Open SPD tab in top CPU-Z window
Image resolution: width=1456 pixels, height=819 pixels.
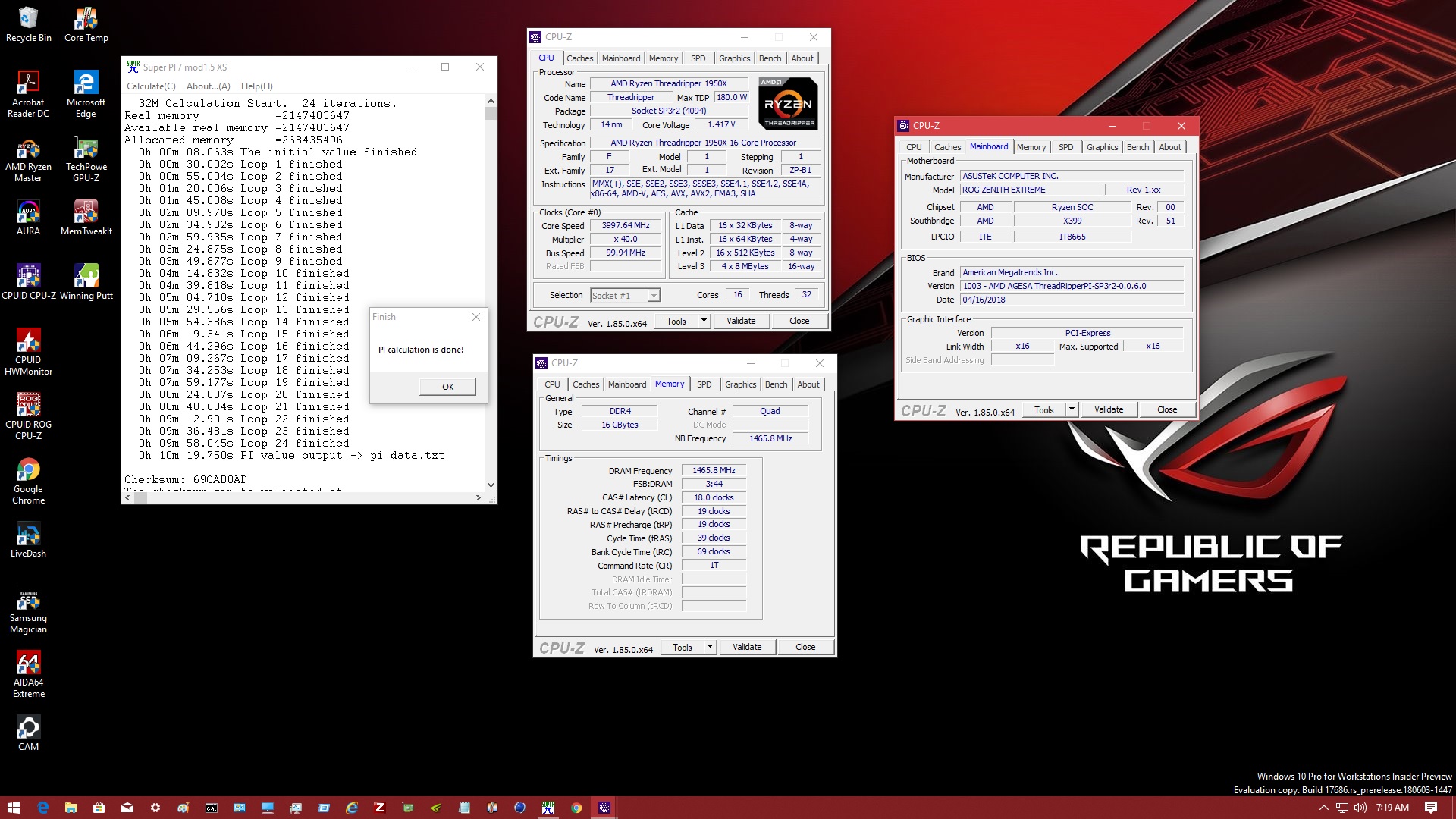pyautogui.click(x=698, y=58)
